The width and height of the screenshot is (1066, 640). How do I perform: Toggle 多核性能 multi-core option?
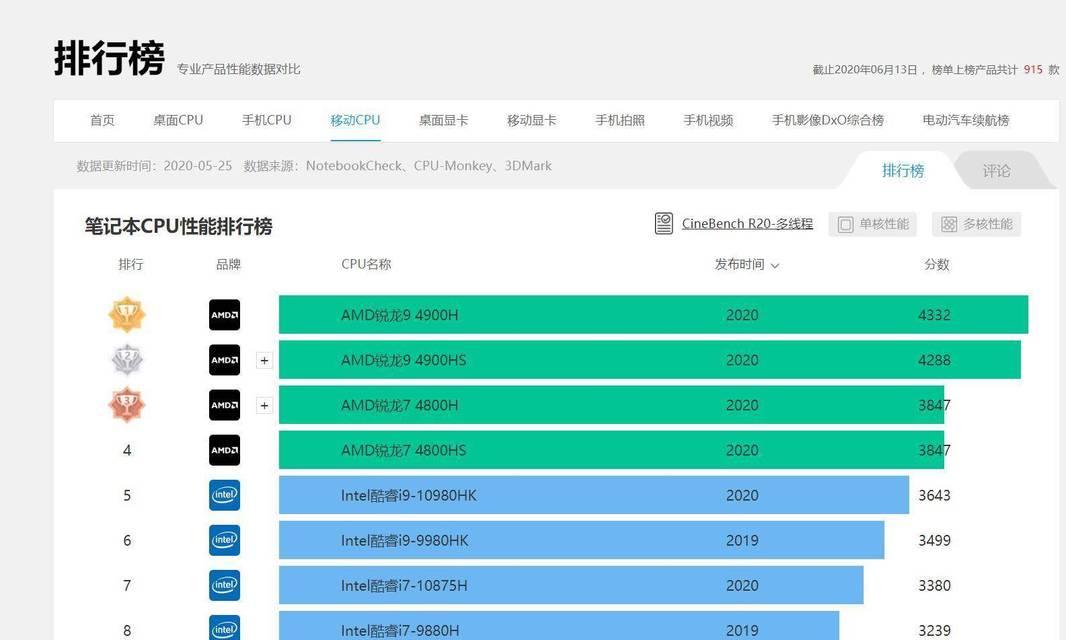point(976,224)
